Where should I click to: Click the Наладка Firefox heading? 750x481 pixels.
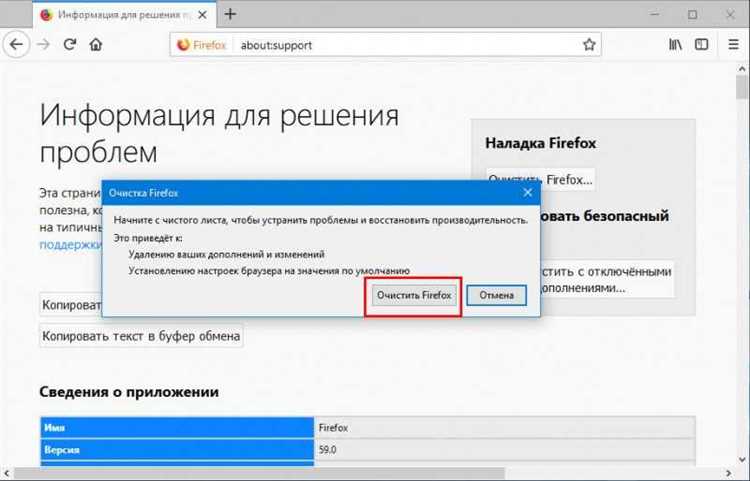point(541,143)
